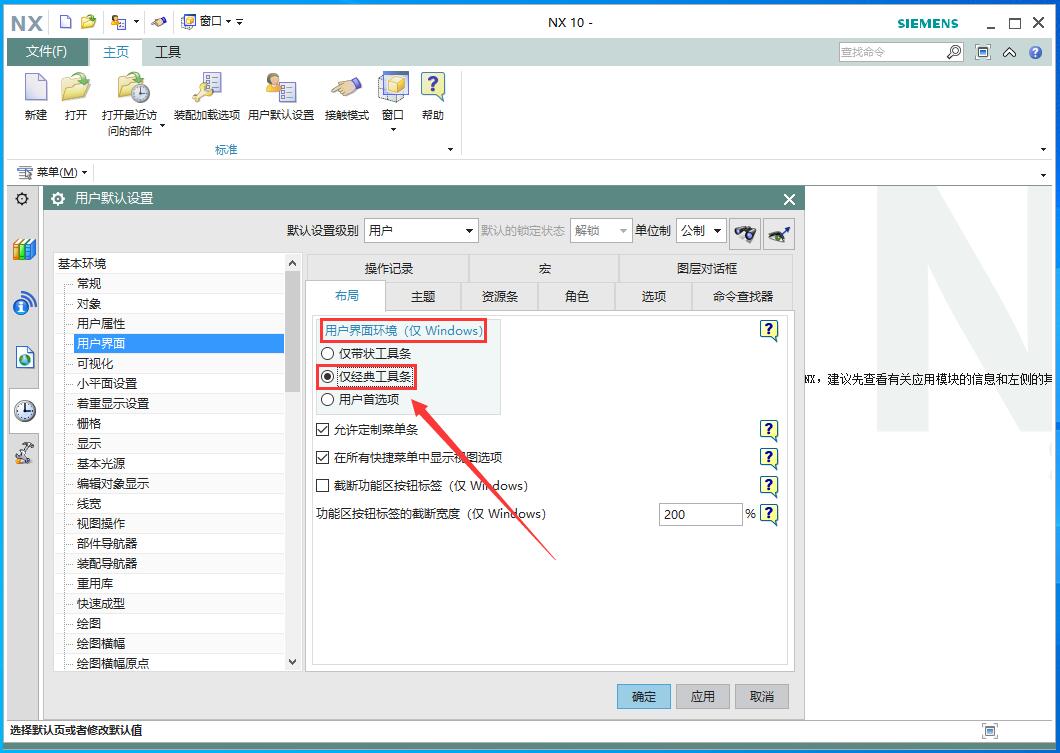Uncheck the 允许定制菜单条 checkbox
1060x753 pixels.
(x=323, y=430)
